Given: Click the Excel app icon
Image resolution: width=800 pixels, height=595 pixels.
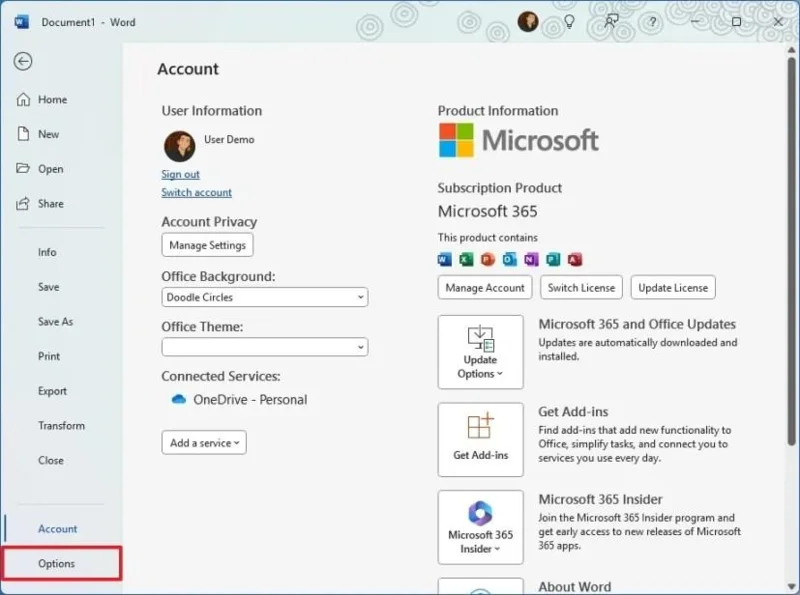Looking at the screenshot, I should 466,259.
